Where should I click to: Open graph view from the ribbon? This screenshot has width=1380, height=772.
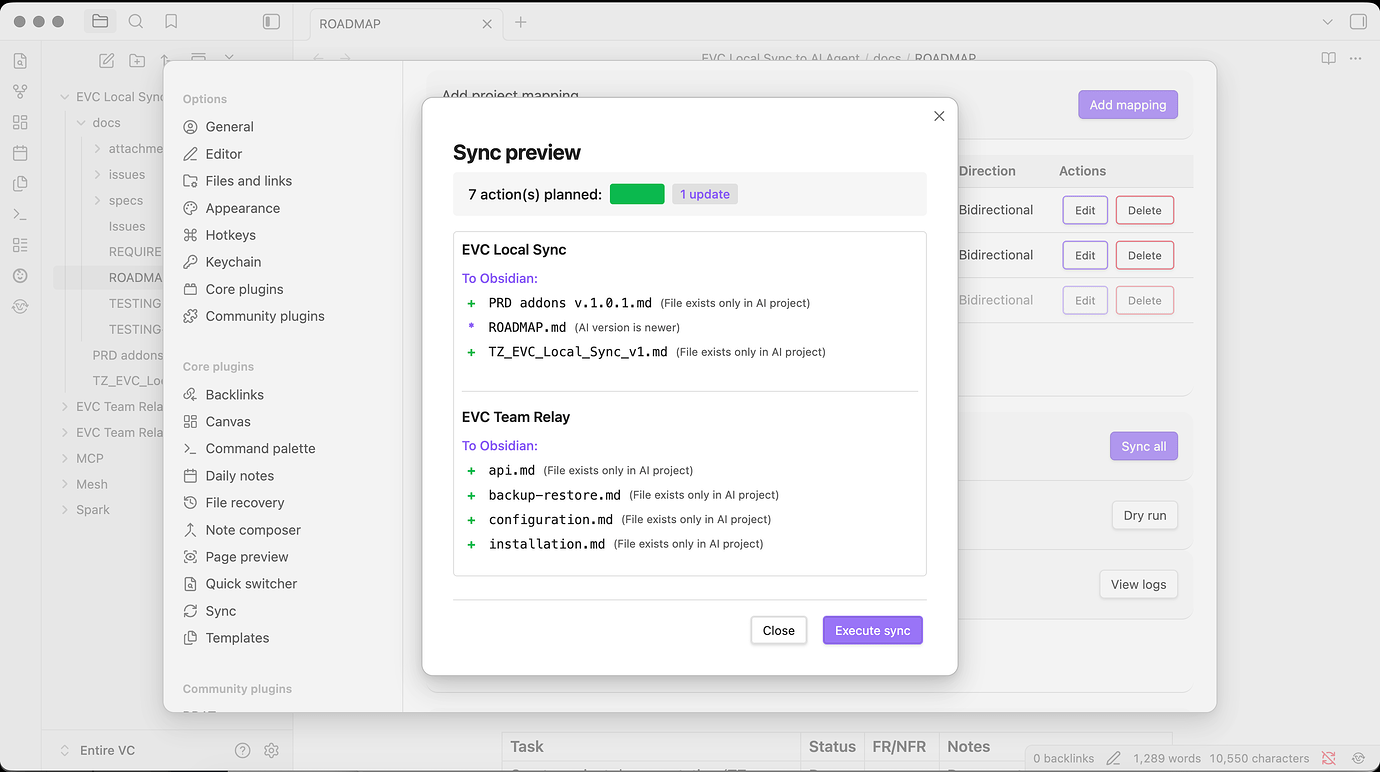click(x=20, y=92)
